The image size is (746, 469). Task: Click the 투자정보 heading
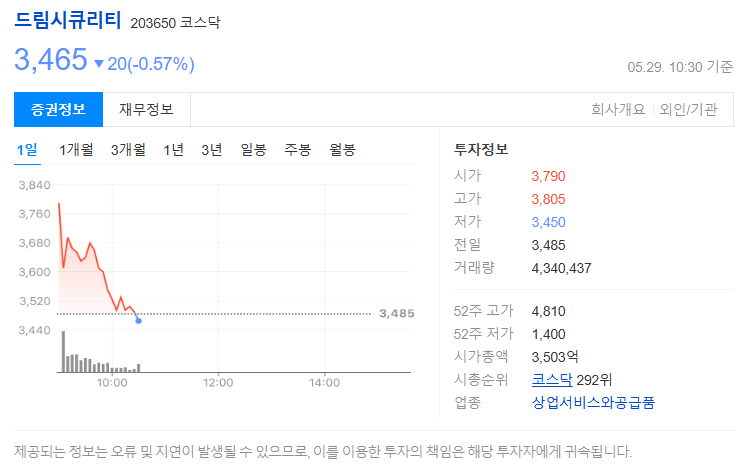pos(481,150)
